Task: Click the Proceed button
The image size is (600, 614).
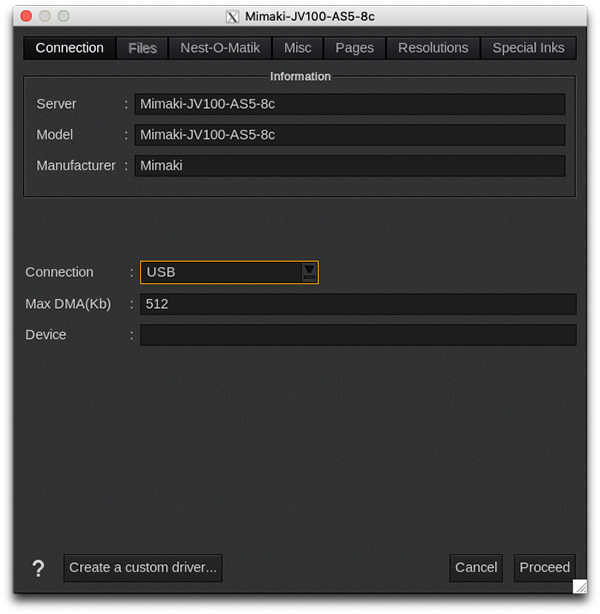Action: (x=544, y=568)
